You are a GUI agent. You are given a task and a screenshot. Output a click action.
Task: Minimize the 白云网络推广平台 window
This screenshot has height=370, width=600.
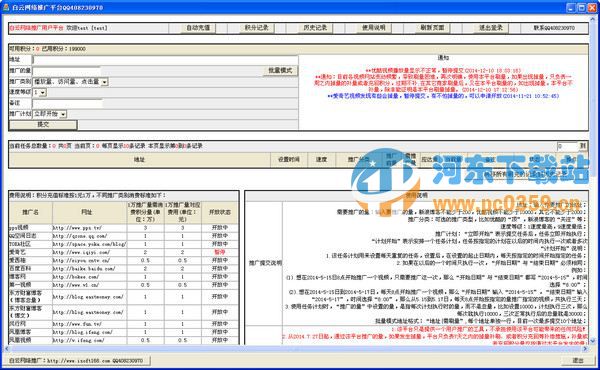(x=571, y=7)
